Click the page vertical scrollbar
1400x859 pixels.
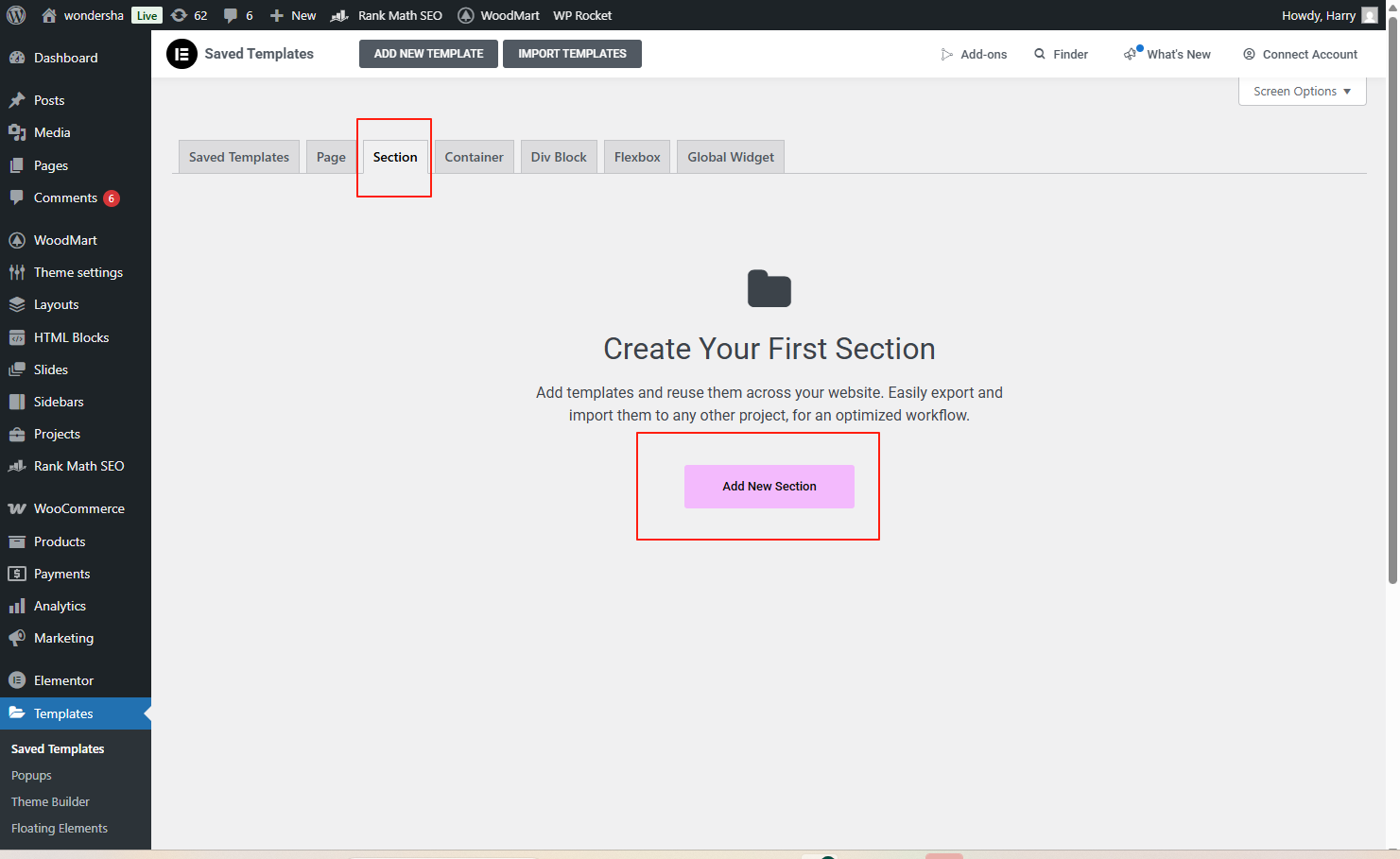pyautogui.click(x=1392, y=302)
